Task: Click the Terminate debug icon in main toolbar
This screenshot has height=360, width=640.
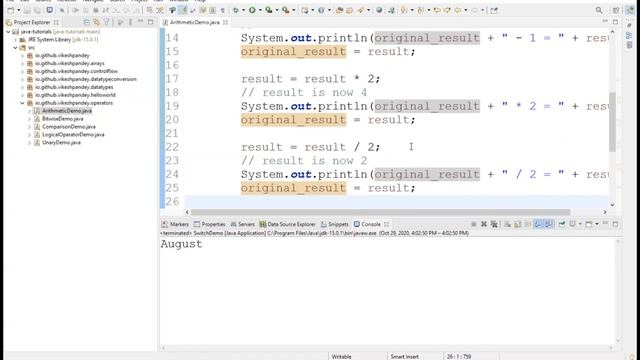Action: 96,10
